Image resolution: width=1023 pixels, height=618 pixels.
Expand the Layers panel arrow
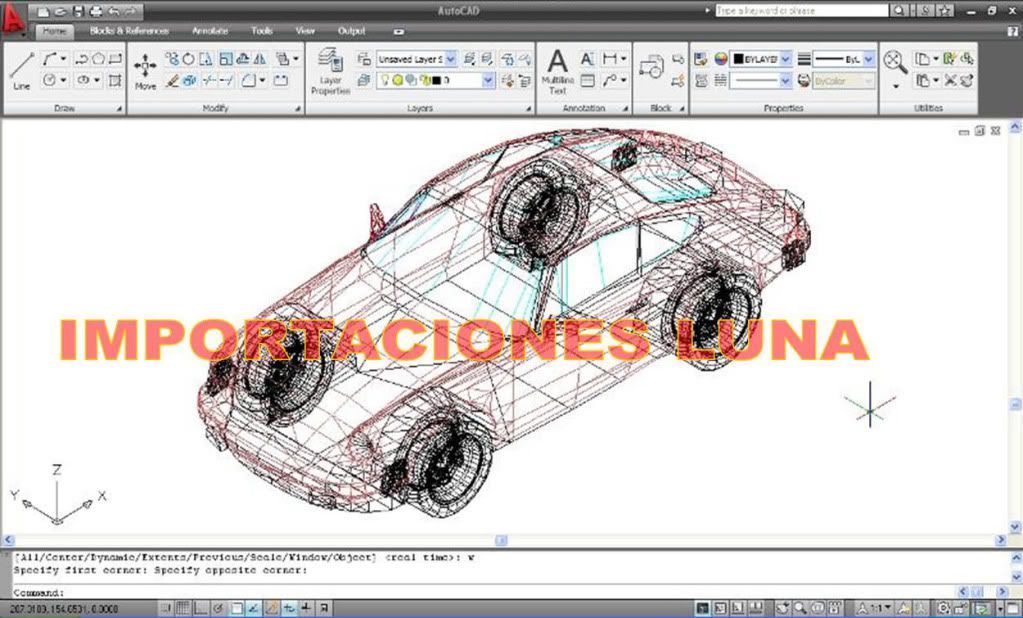[x=529, y=109]
